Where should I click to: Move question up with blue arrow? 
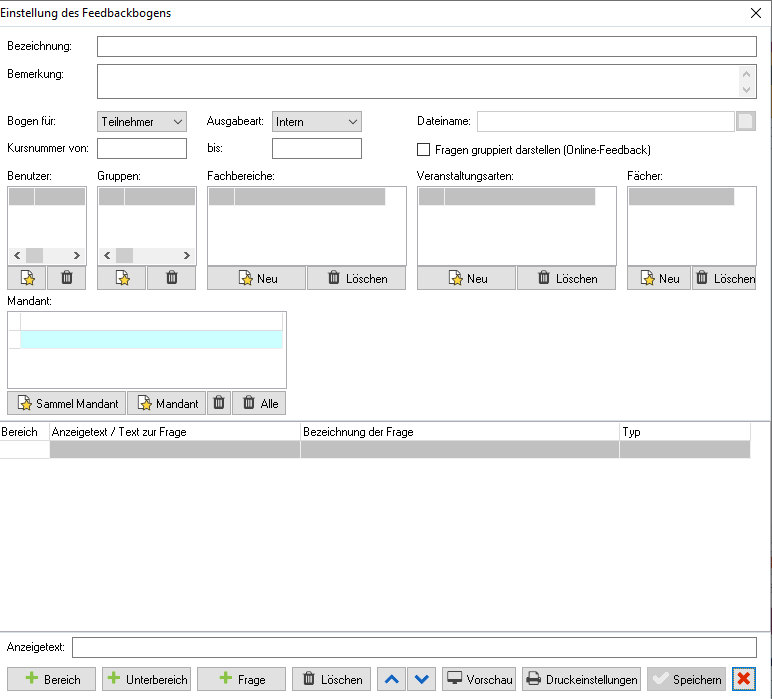click(392, 679)
